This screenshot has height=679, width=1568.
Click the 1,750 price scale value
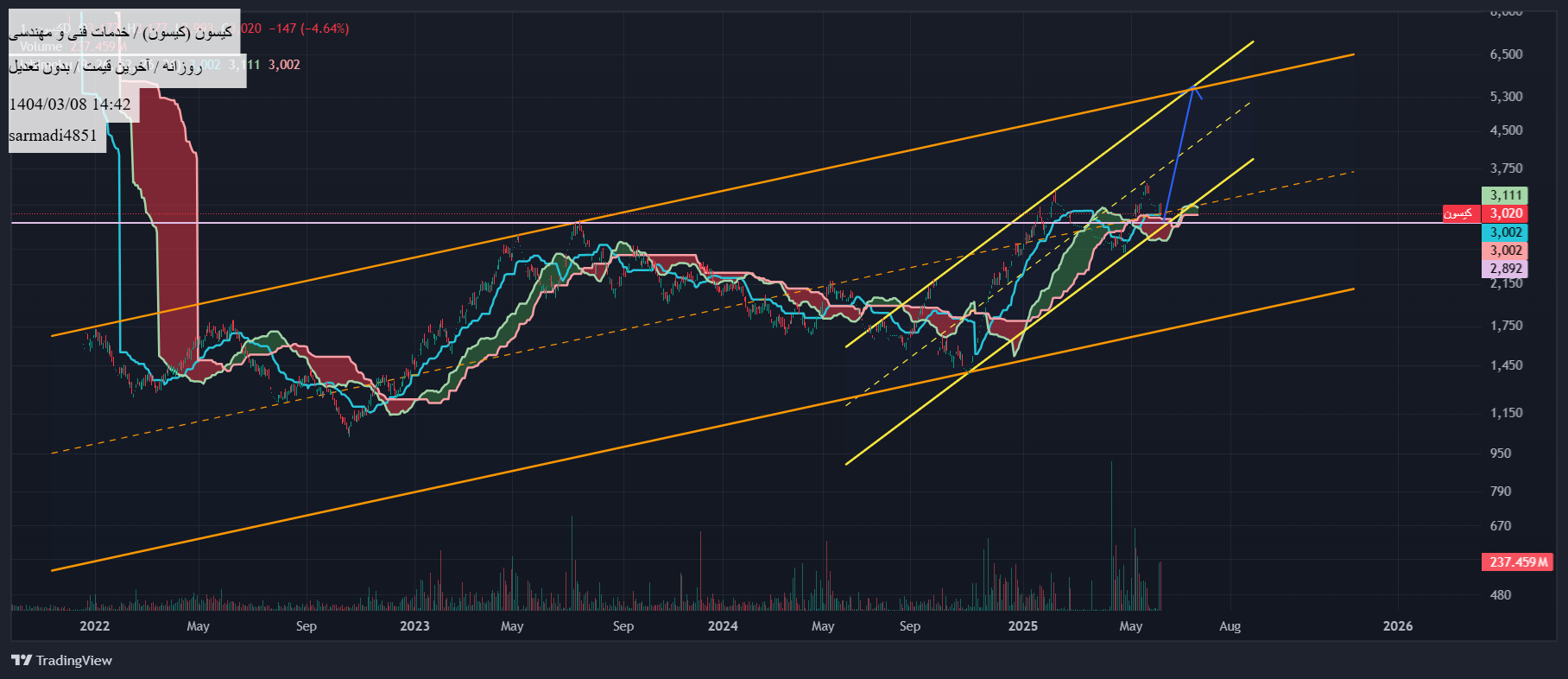[x=1506, y=326]
